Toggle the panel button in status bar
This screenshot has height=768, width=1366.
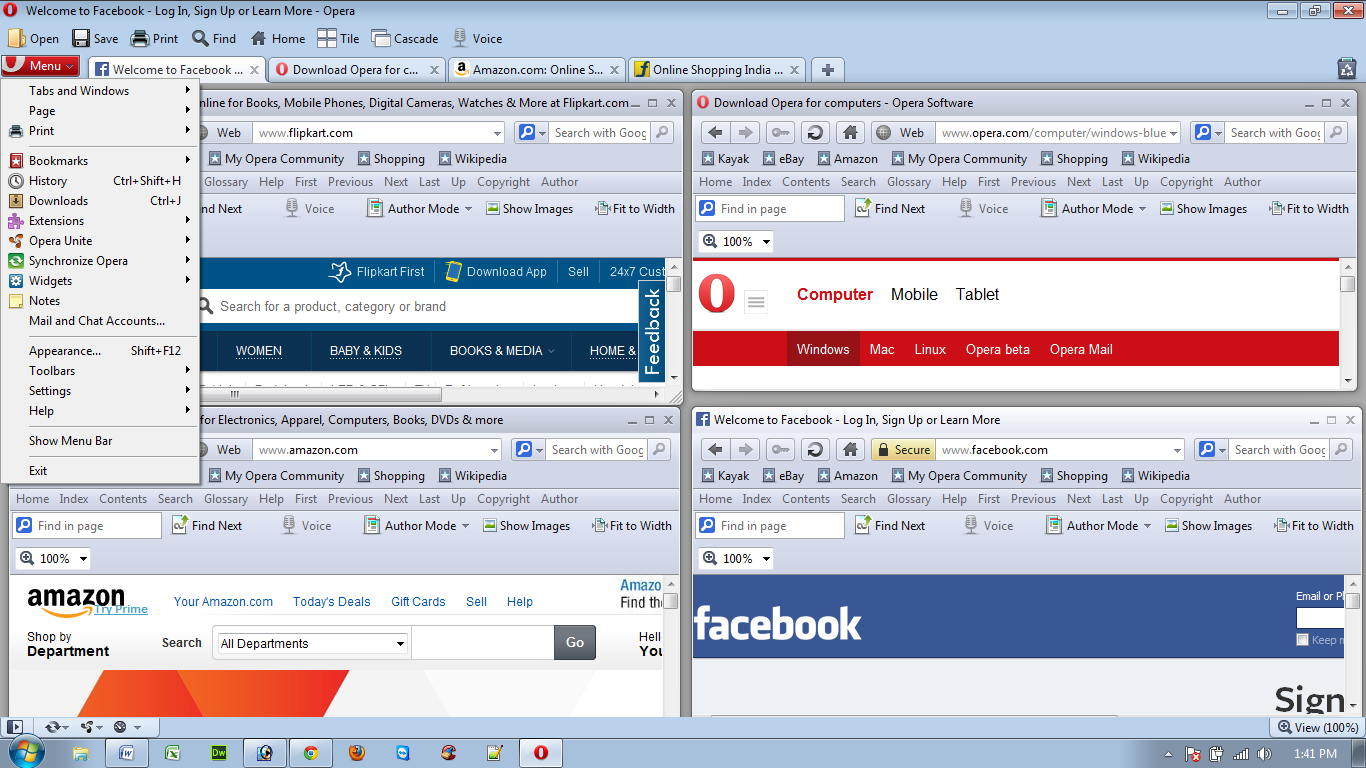tap(14, 727)
